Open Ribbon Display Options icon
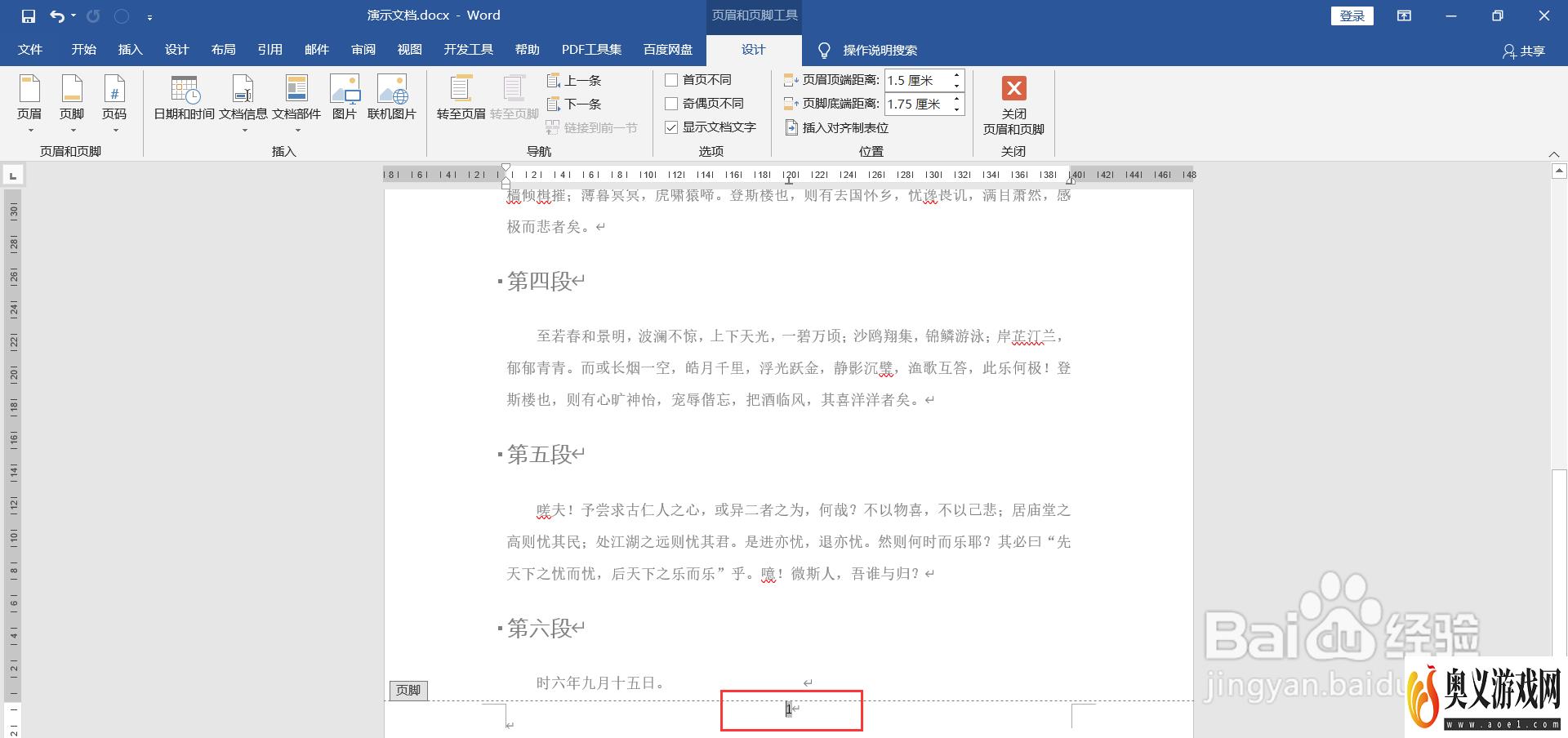This screenshot has height=738, width=1568. [1404, 16]
